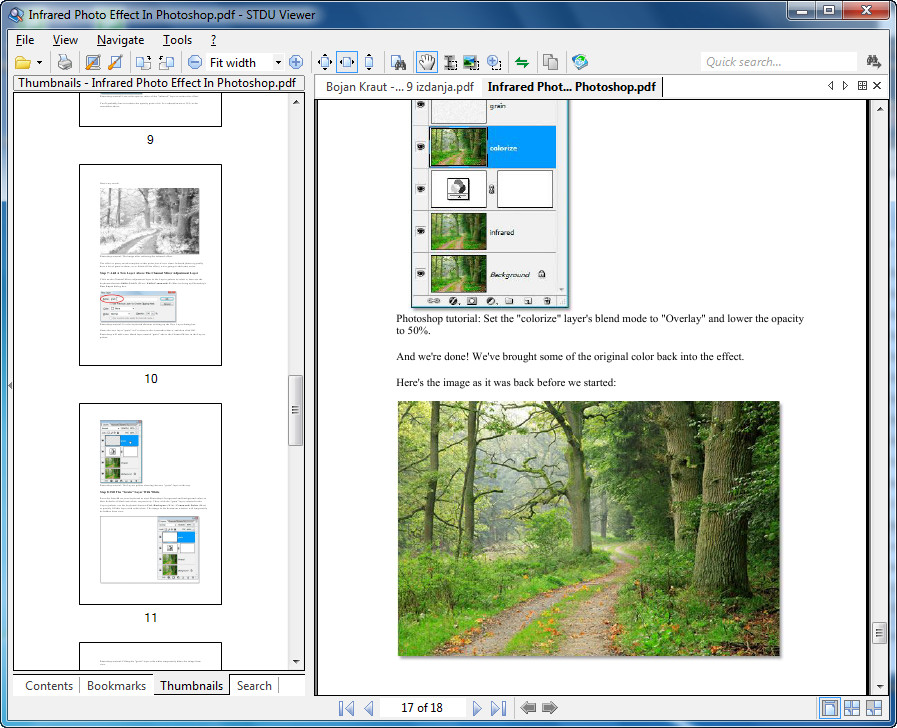Click the export page as text icon
The width and height of the screenshot is (897, 728).
[115, 62]
